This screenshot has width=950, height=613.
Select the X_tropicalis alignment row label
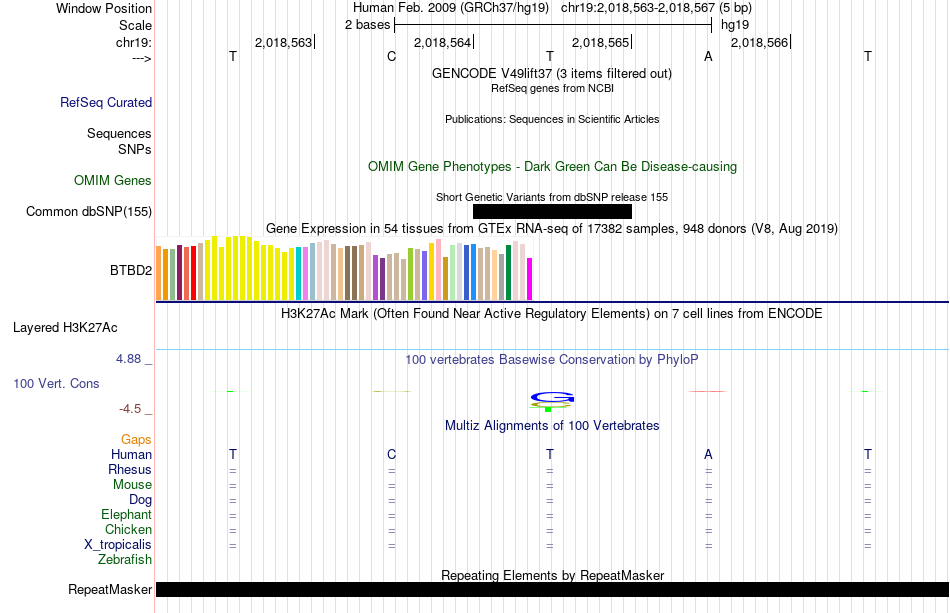tap(118, 545)
